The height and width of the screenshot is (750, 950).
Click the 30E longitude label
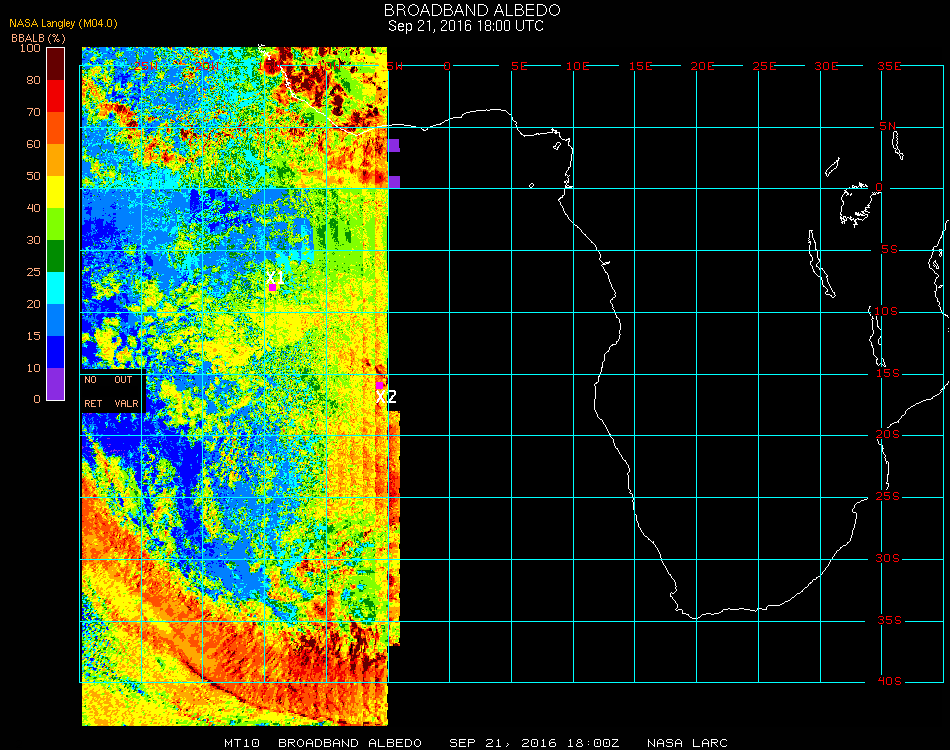point(826,66)
